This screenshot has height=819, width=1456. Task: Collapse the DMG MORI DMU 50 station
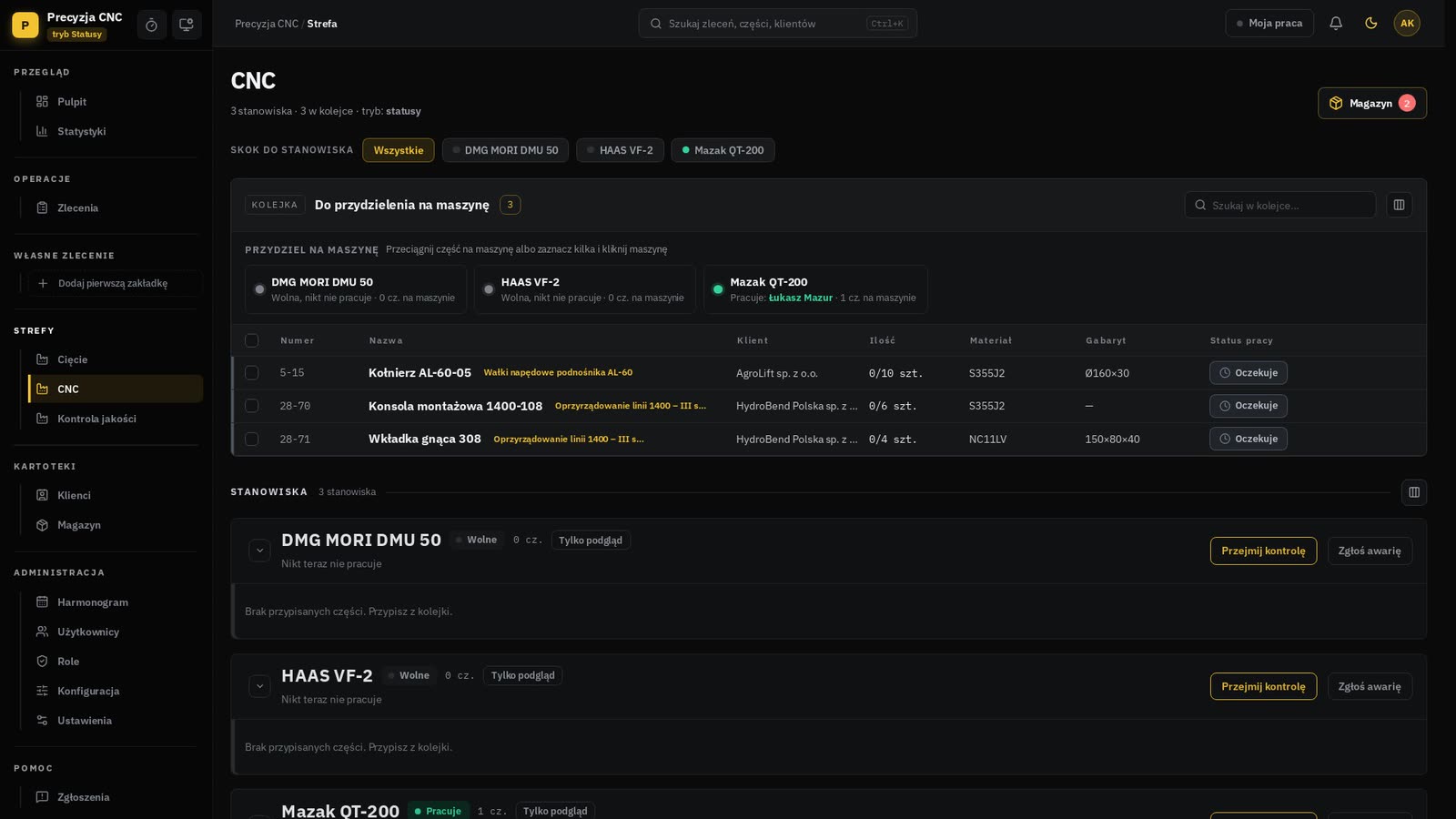pyautogui.click(x=259, y=551)
